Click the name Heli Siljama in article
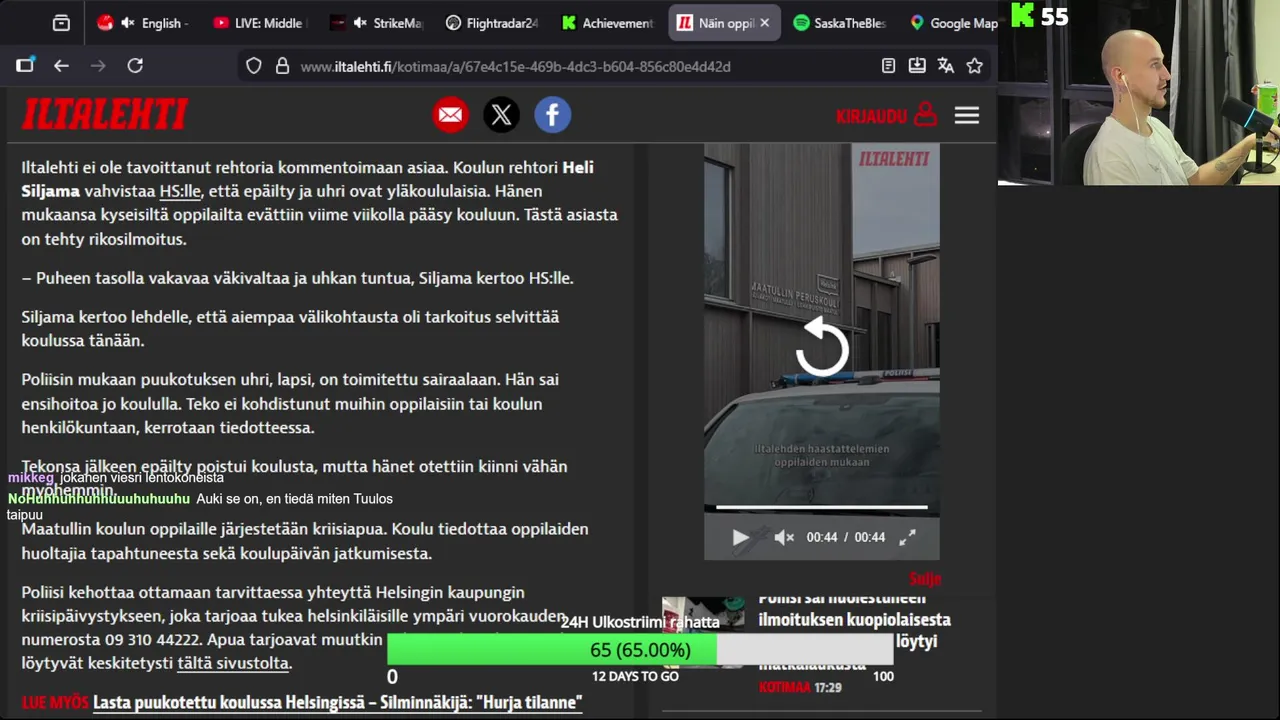The width and height of the screenshot is (1280, 720). point(307,179)
